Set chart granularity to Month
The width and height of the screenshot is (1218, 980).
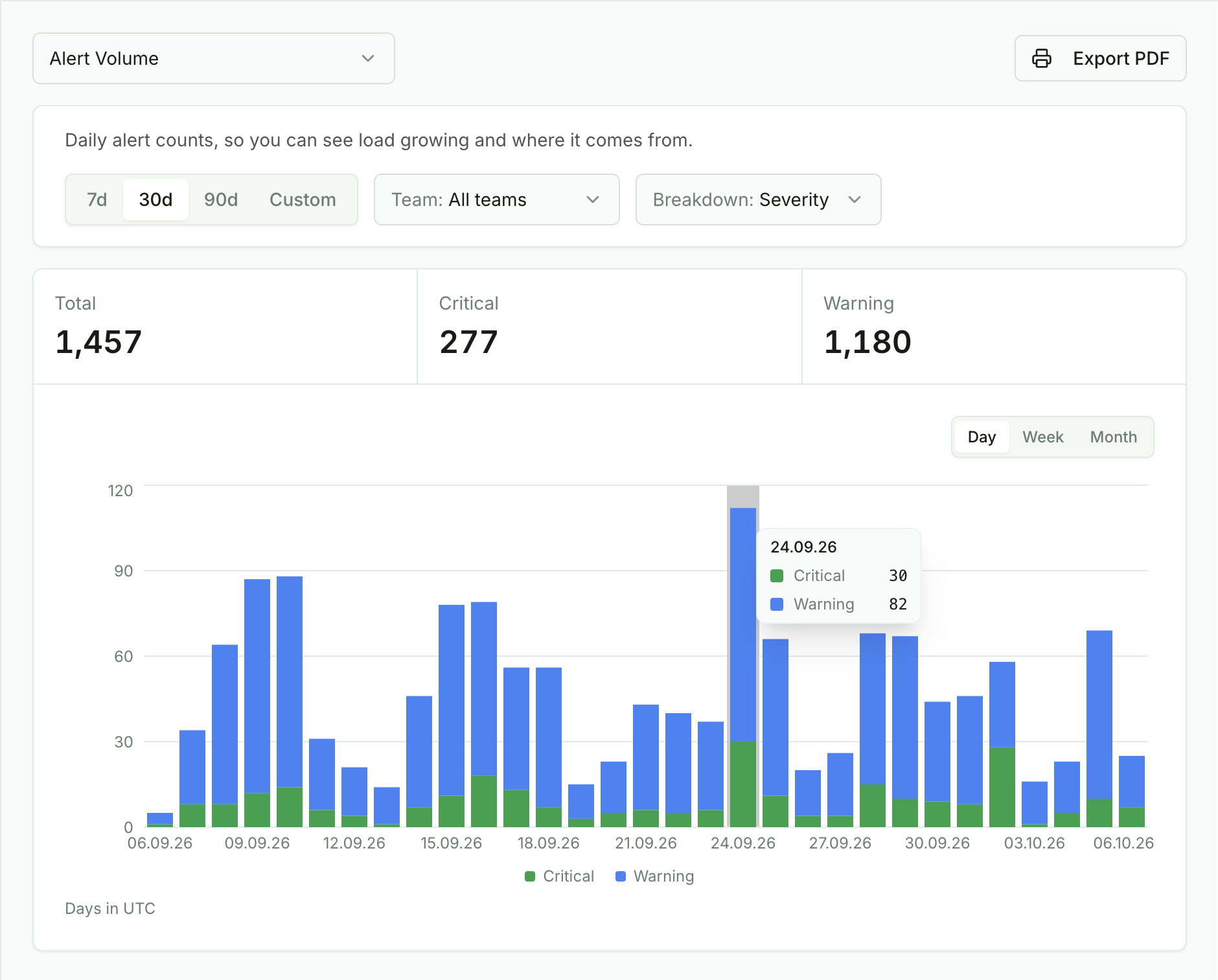pyautogui.click(x=1113, y=437)
